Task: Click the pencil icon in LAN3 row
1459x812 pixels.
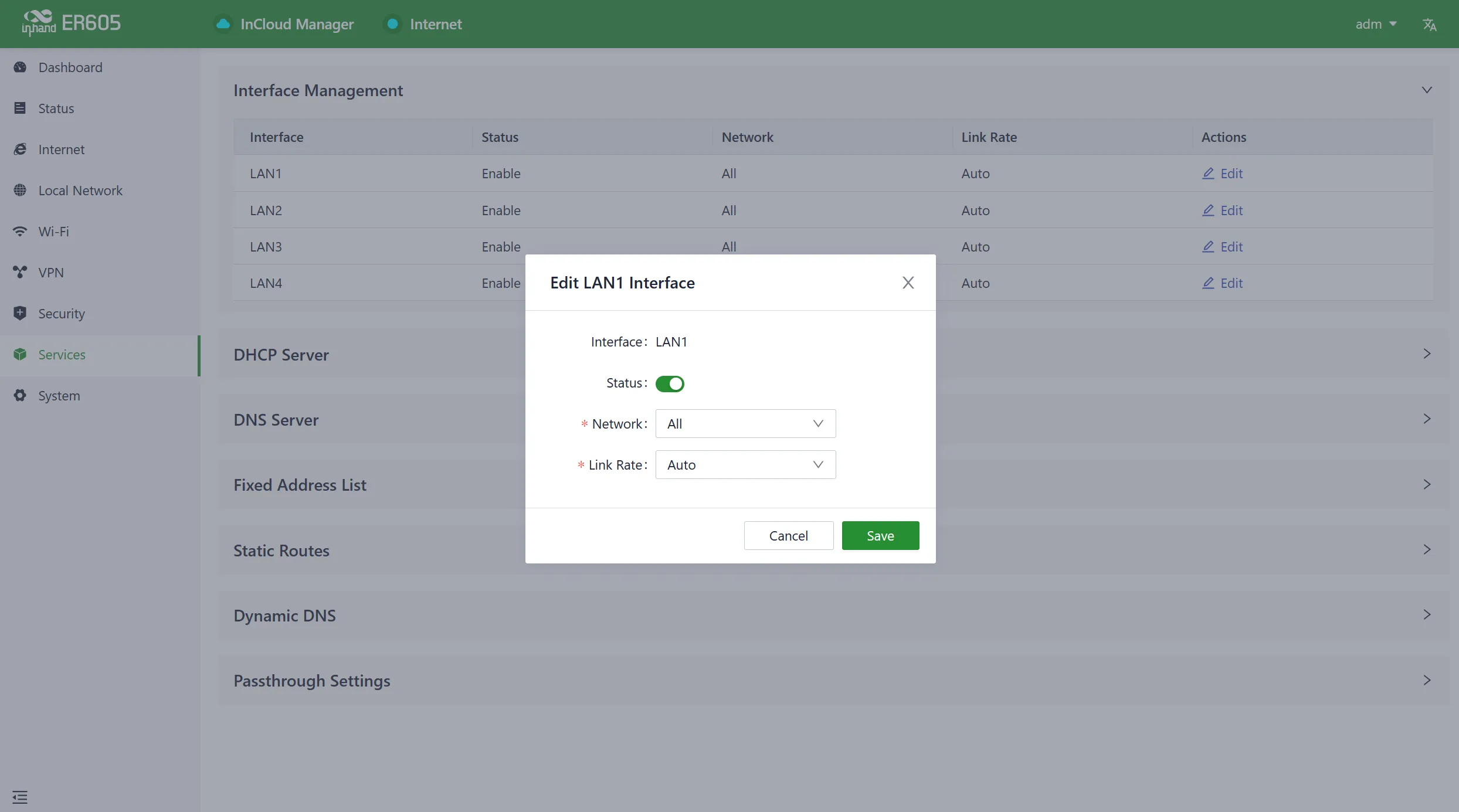Action: (x=1208, y=246)
